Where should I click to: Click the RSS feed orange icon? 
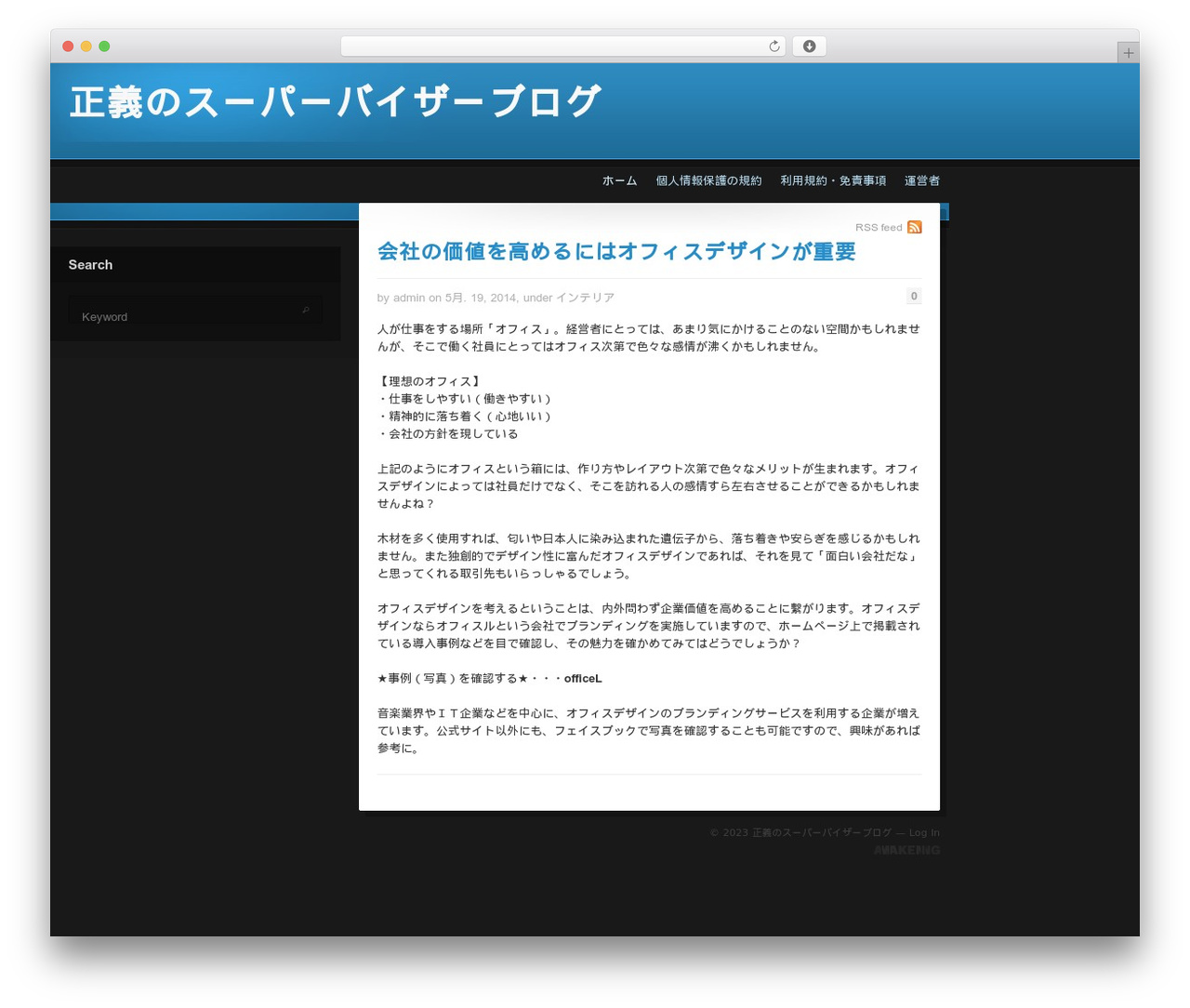(915, 227)
